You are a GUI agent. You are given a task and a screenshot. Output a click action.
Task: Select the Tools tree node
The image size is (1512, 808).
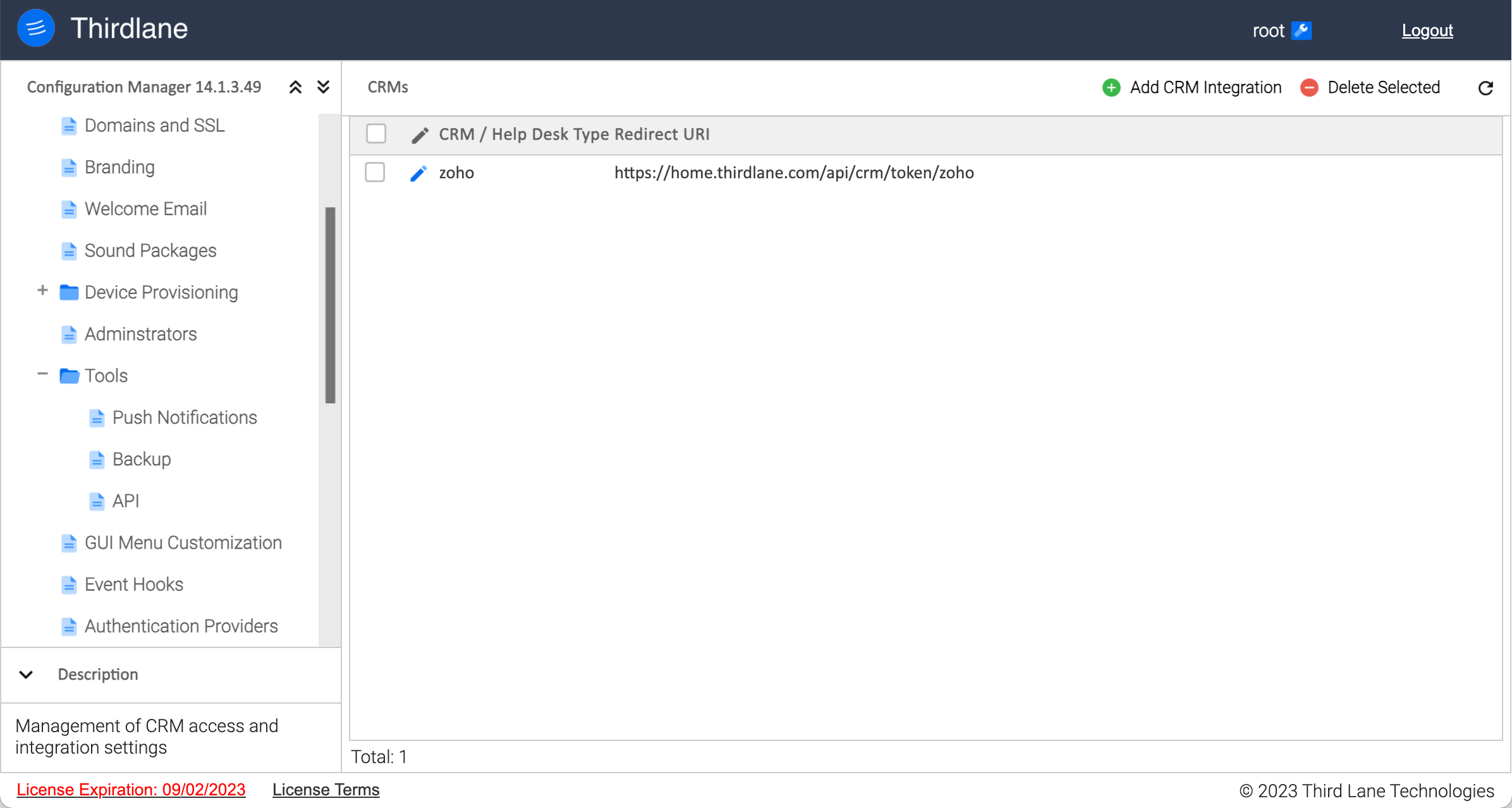click(106, 376)
